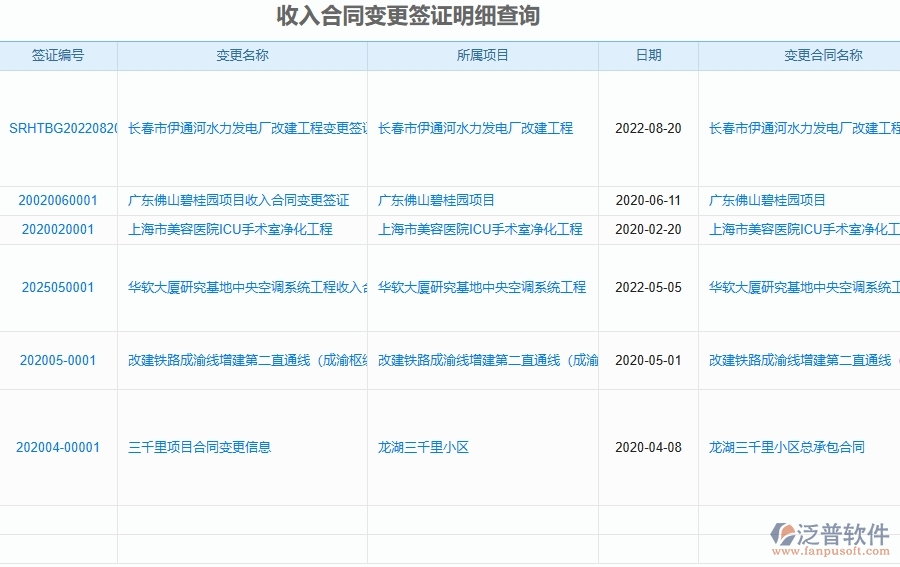Open 广东佛山碧桂园项目收入合同变更签证 change name
Screen dimensions: 900x567
click(238, 200)
